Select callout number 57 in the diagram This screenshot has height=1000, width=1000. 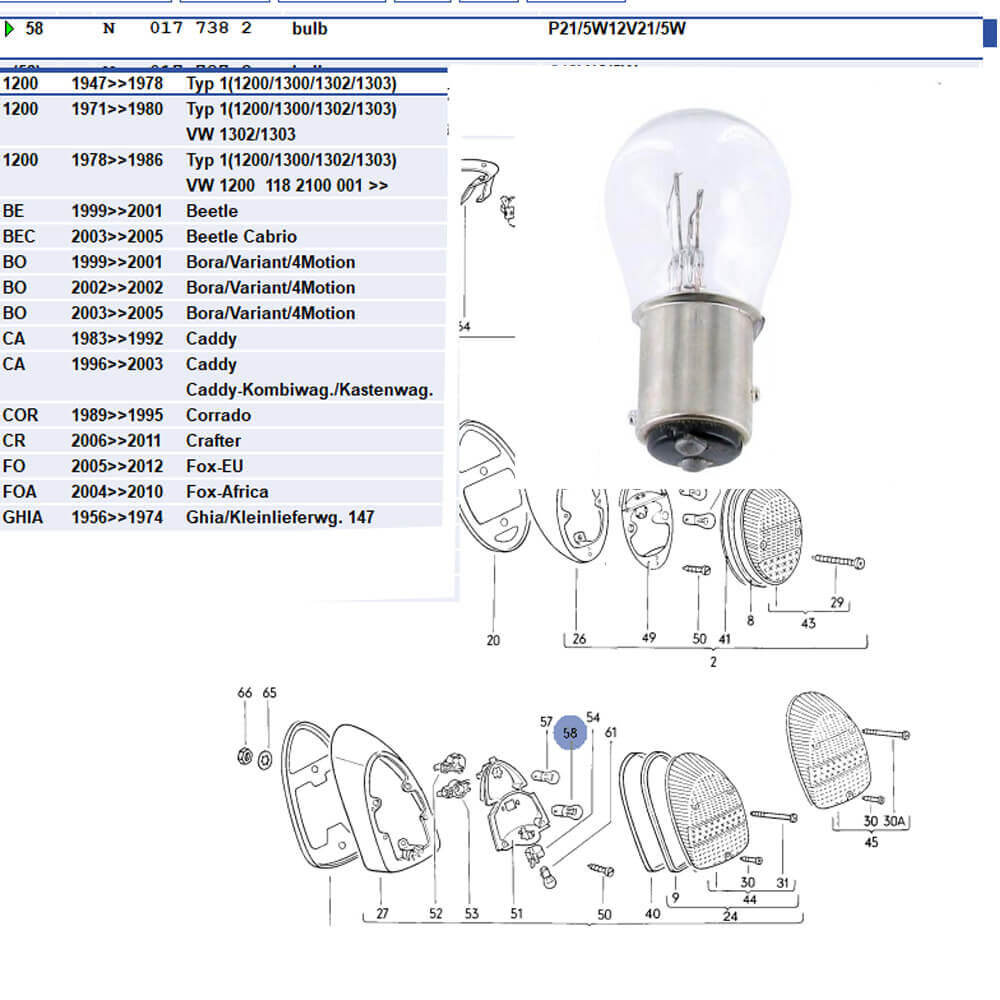[x=546, y=721]
